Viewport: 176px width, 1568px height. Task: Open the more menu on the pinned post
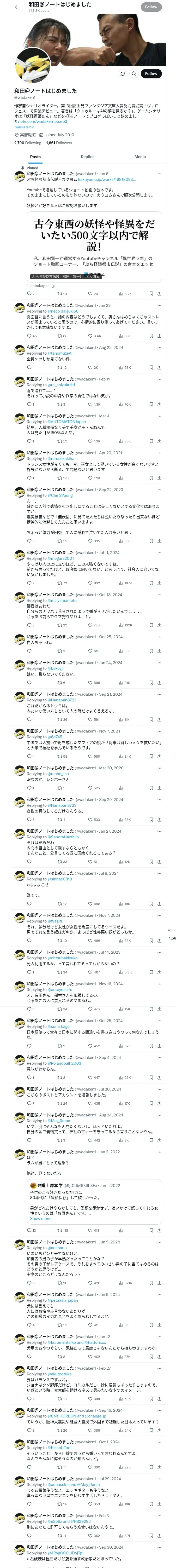159,174
